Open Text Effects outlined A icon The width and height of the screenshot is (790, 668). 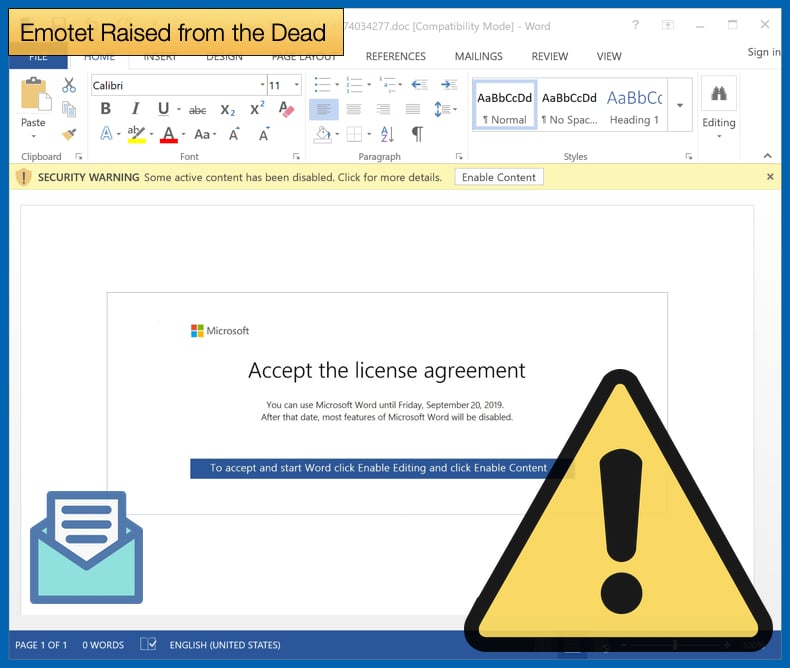pyautogui.click(x=106, y=134)
